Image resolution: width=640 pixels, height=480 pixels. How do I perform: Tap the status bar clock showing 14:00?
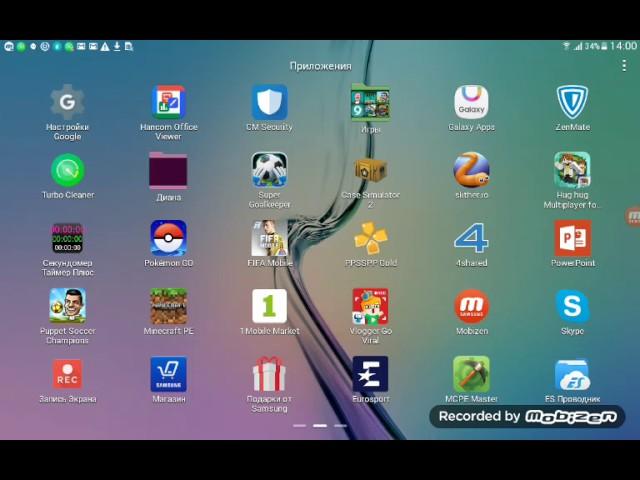pyautogui.click(x=623, y=46)
